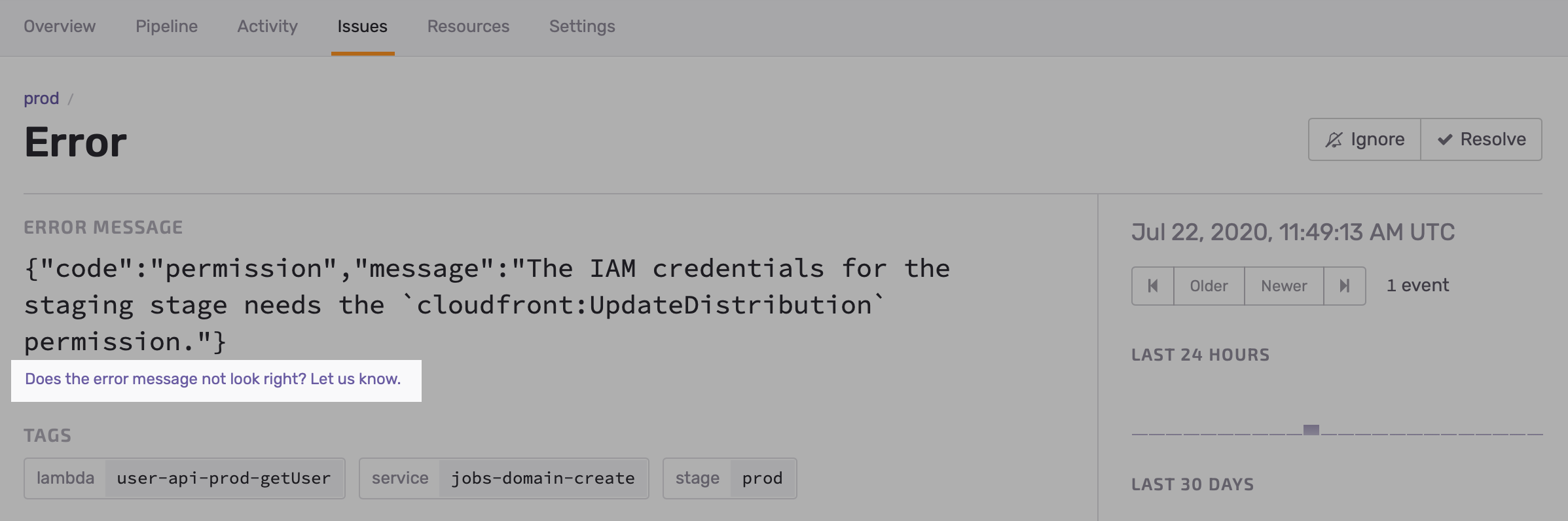This screenshot has height=521, width=1568.
Task: Open the Resources tab
Action: click(x=468, y=26)
